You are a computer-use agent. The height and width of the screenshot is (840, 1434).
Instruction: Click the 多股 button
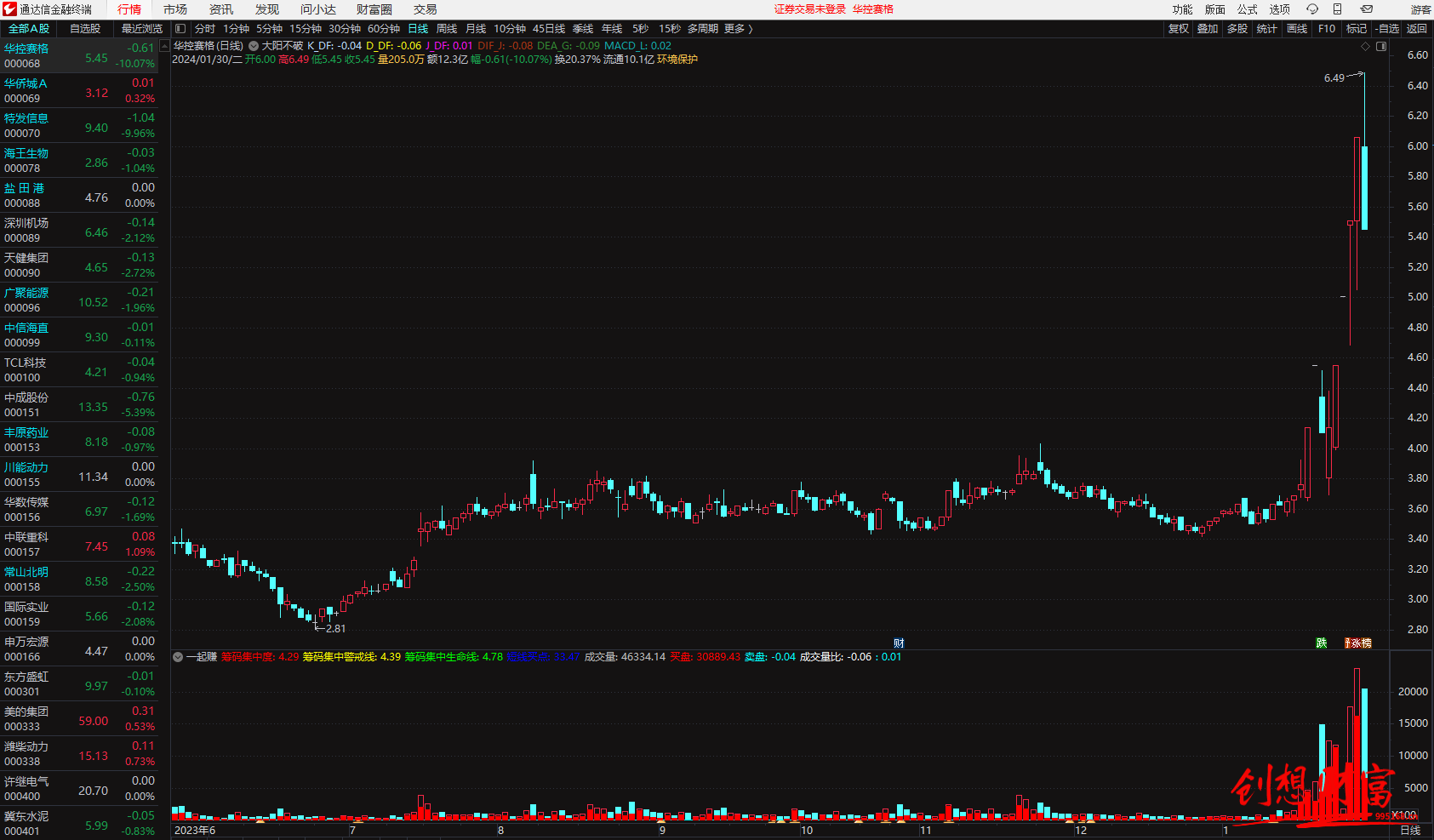pos(1237,29)
